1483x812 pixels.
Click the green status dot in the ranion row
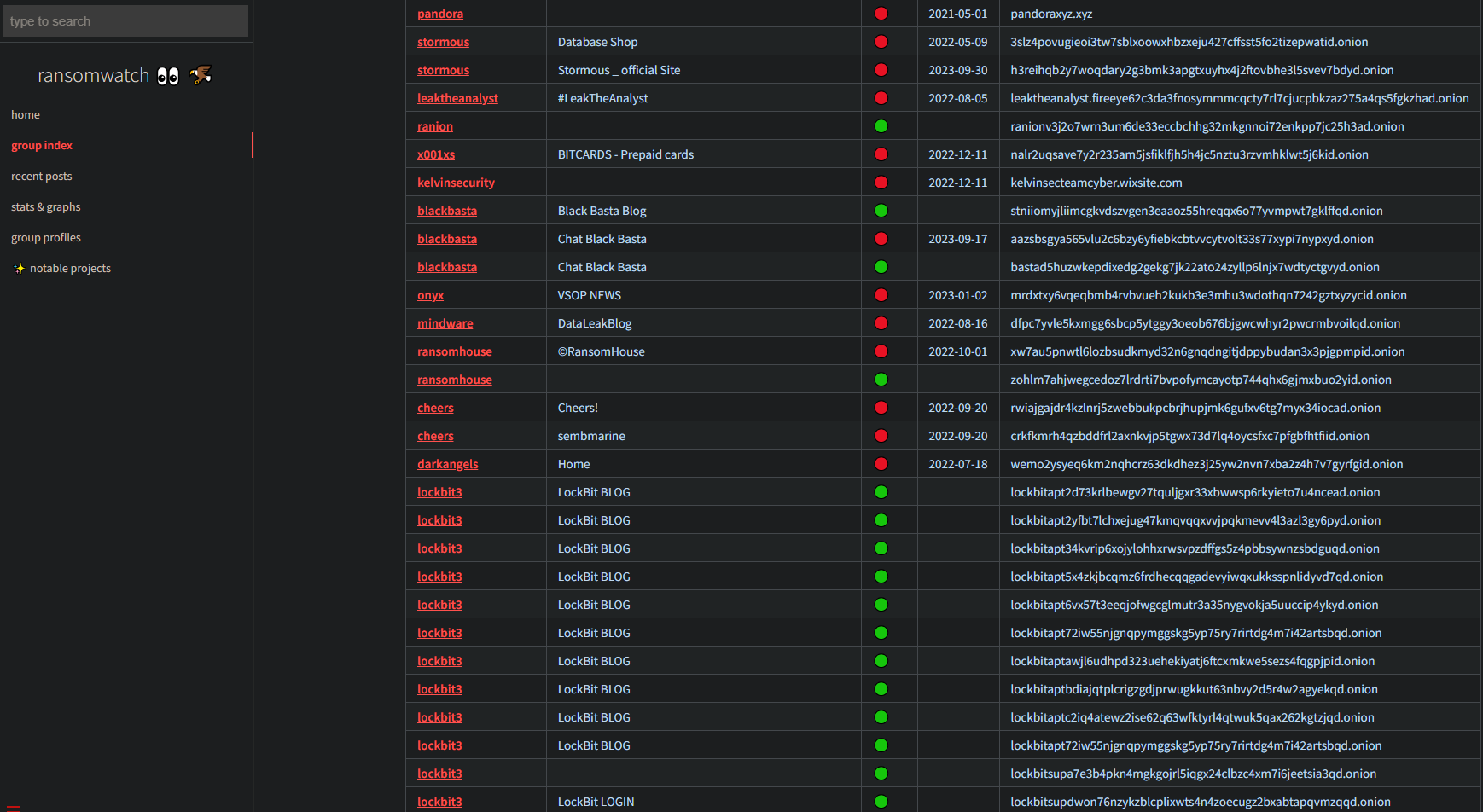coord(881,126)
